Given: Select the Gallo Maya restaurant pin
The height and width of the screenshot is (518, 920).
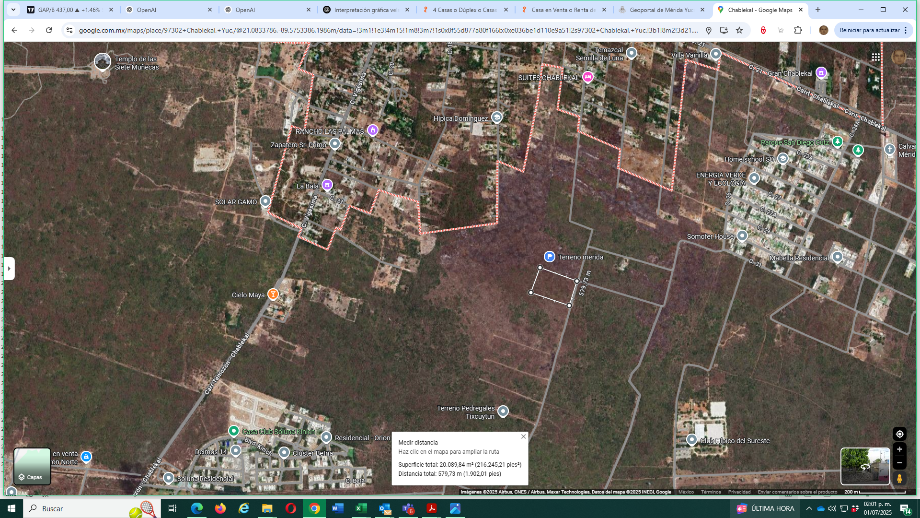Looking at the screenshot, I should (x=273, y=294).
